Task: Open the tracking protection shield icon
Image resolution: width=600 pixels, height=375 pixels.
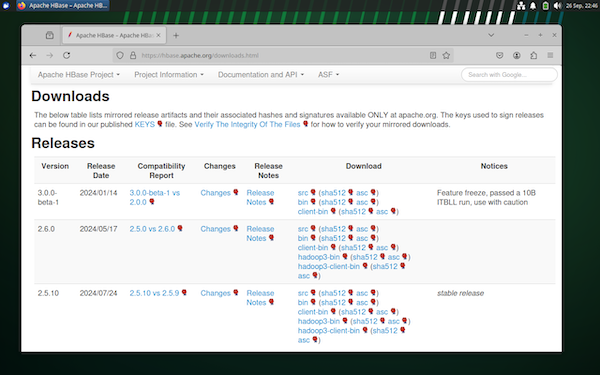Action: pyautogui.click(x=120, y=55)
